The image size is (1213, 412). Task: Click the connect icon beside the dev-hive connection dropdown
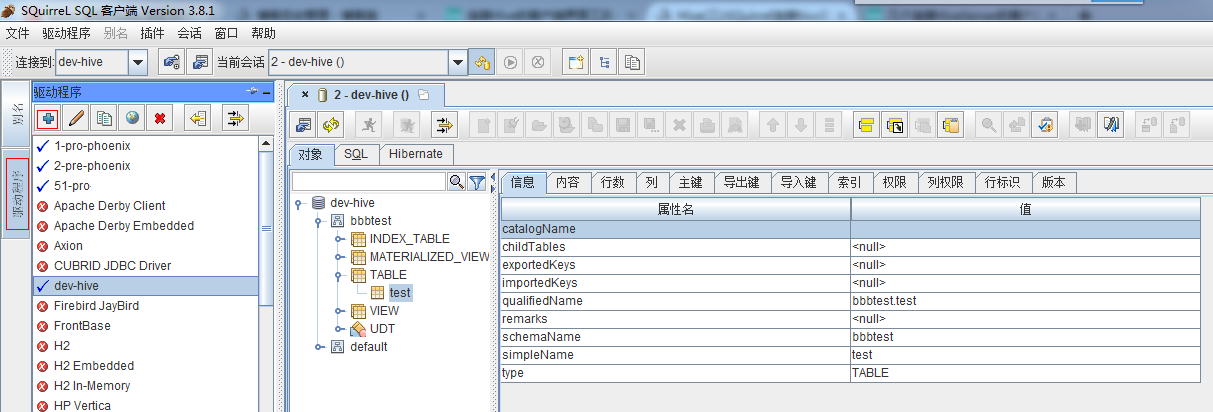click(171, 62)
